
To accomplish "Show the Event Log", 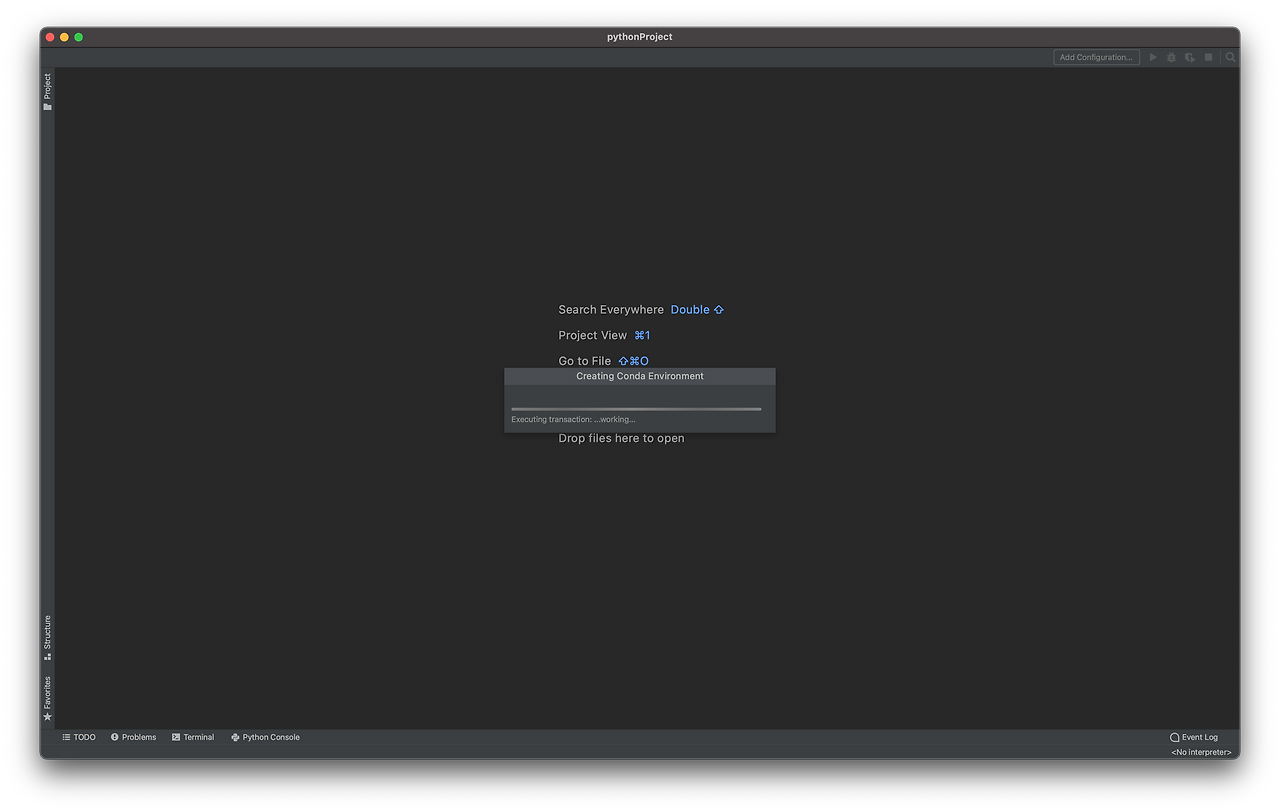I will pos(1194,737).
